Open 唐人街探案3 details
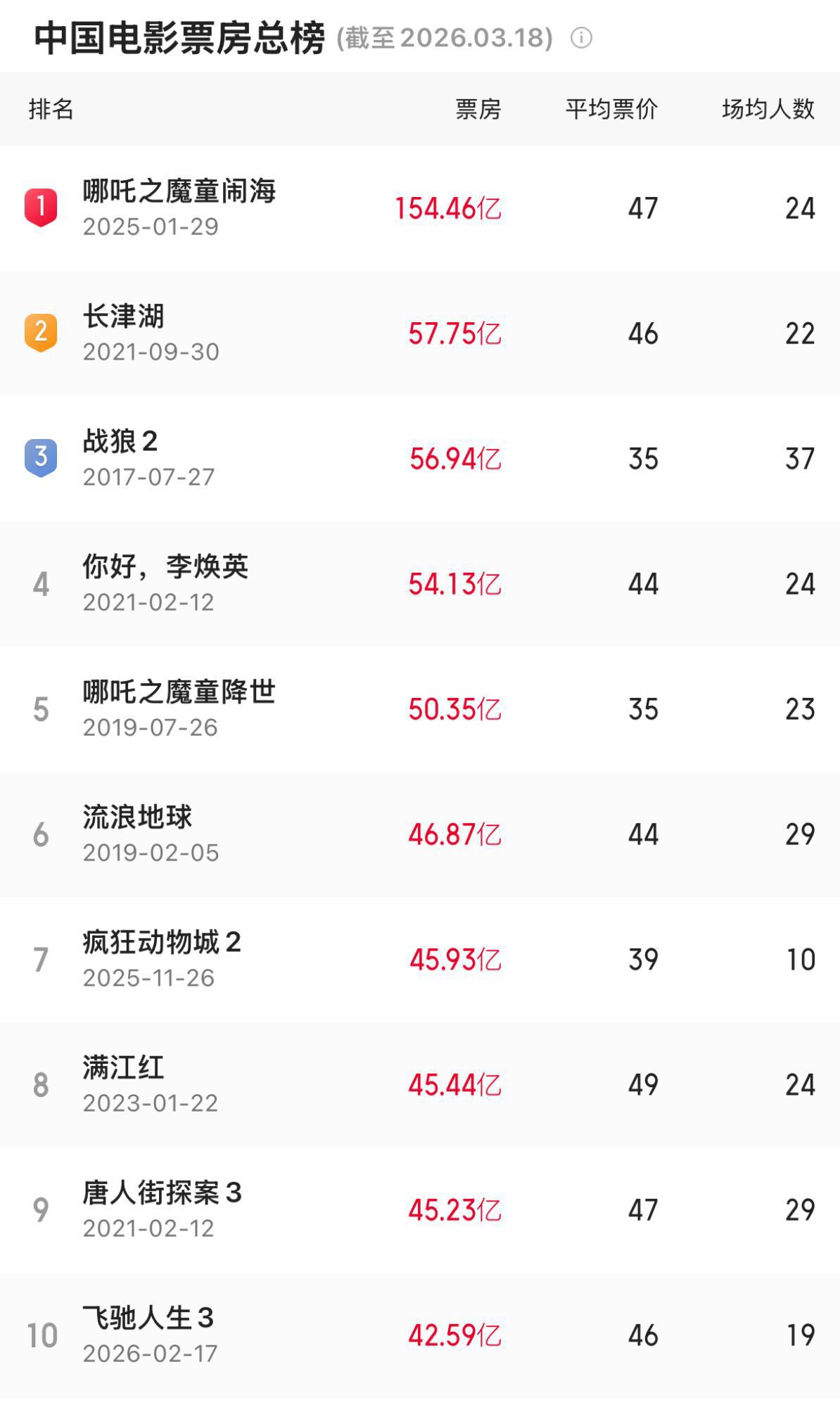Image resolution: width=840 pixels, height=1424 pixels. click(162, 1193)
